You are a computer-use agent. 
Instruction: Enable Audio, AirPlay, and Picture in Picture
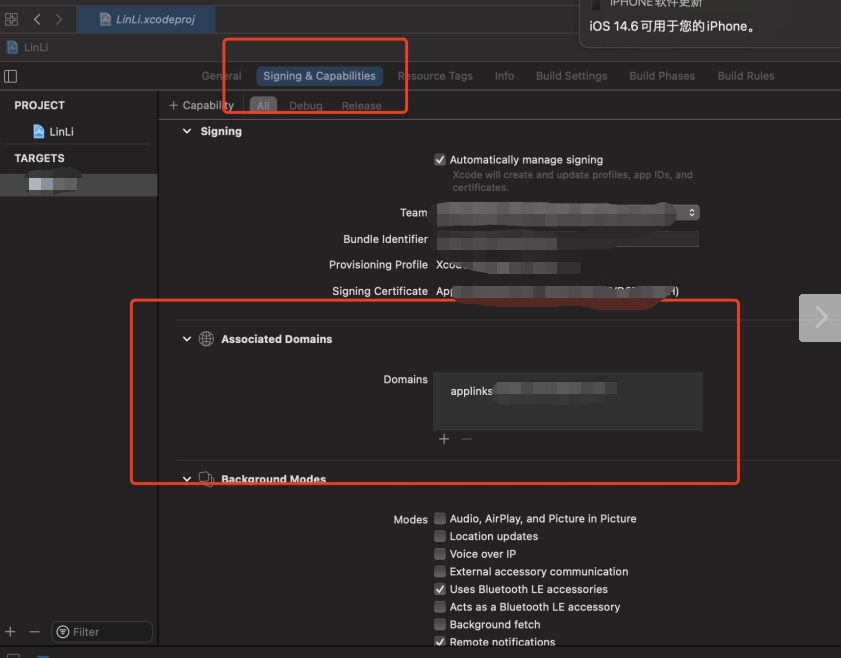tap(440, 519)
